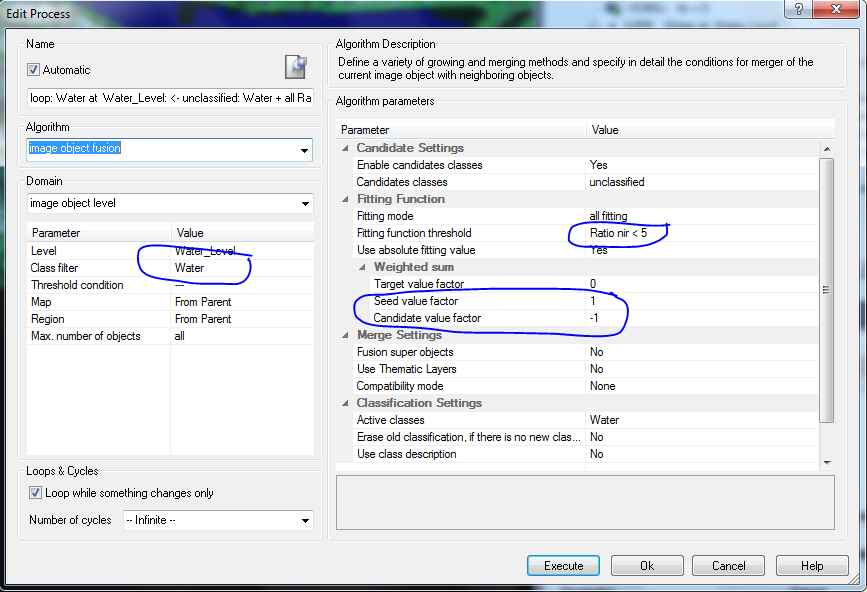Click the process name input field

coord(170,98)
